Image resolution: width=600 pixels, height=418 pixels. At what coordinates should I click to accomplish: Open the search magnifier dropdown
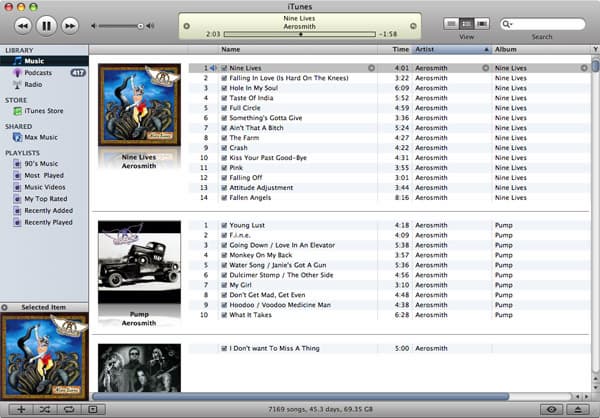(507, 24)
